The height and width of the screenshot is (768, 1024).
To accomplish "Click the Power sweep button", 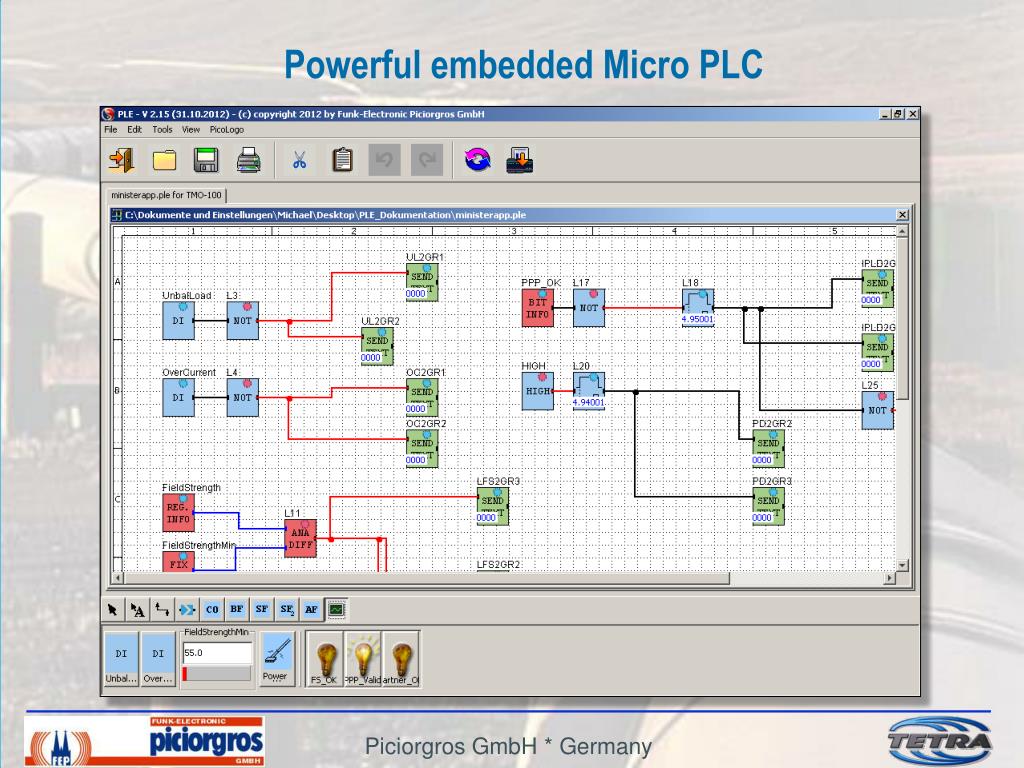I will click(x=277, y=658).
